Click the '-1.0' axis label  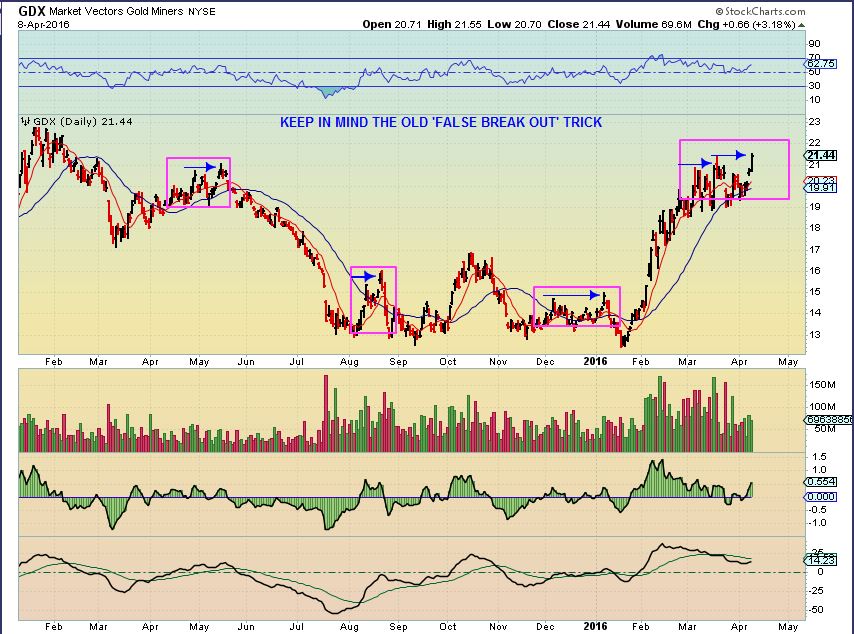coord(816,523)
